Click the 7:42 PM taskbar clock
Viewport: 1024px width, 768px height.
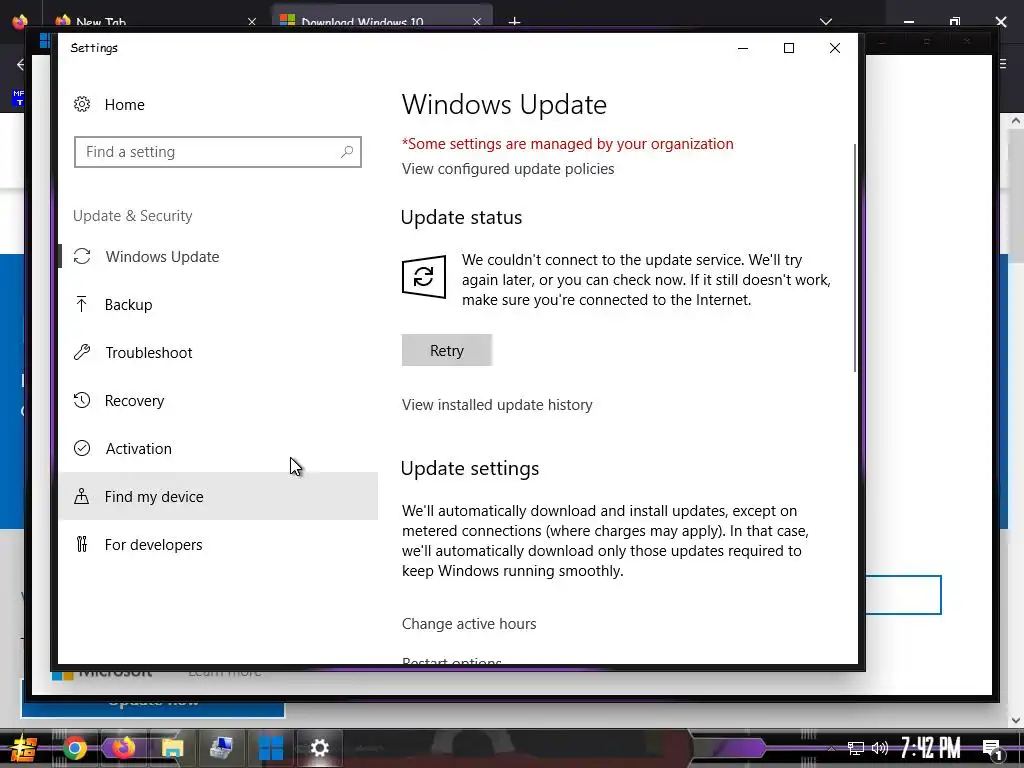click(931, 748)
